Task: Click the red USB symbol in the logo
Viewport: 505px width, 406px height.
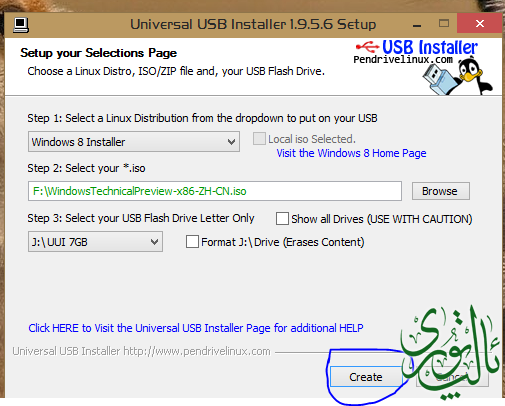Action: pos(368,47)
